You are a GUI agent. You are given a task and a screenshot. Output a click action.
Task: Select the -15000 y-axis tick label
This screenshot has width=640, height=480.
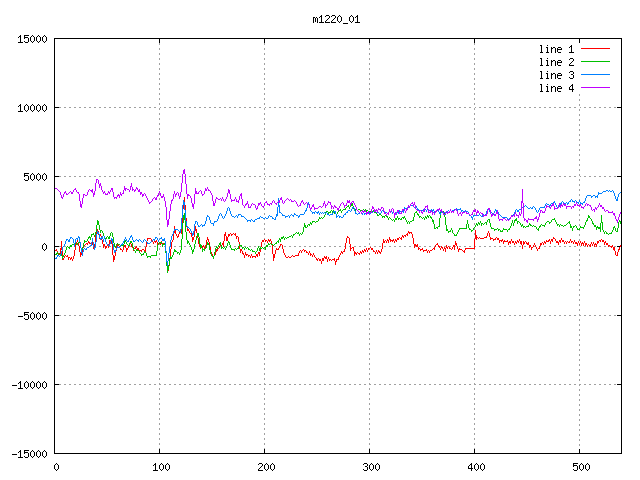[29, 454]
